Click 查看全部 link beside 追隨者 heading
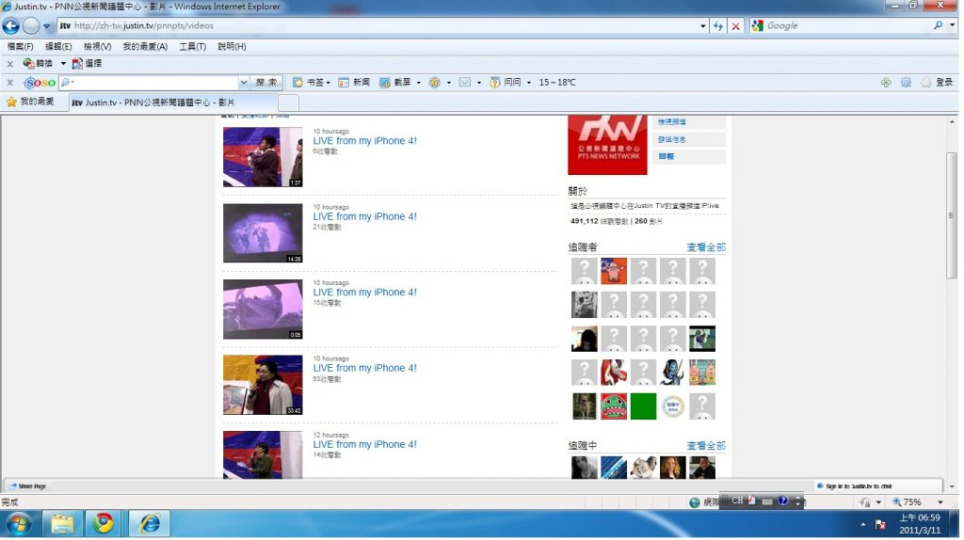Viewport: 964px width, 540px height. click(705, 247)
